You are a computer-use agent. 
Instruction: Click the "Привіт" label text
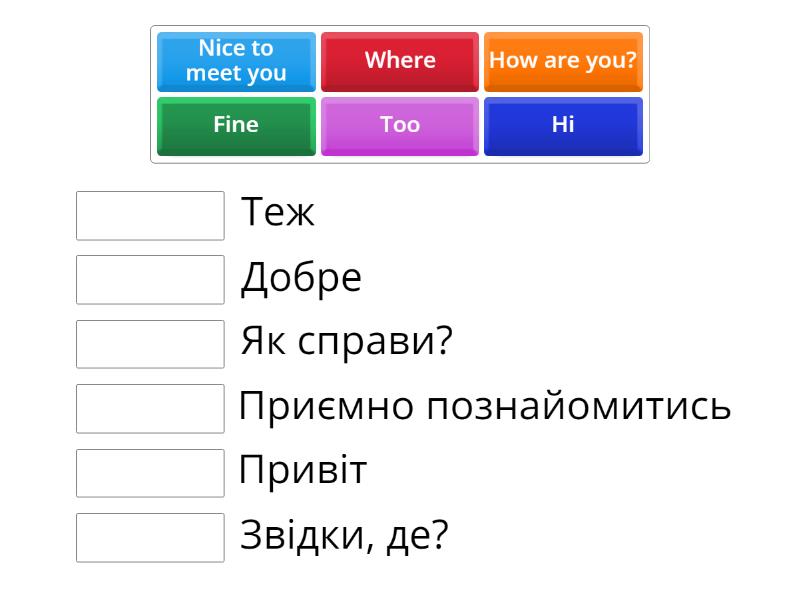pyautogui.click(x=303, y=471)
